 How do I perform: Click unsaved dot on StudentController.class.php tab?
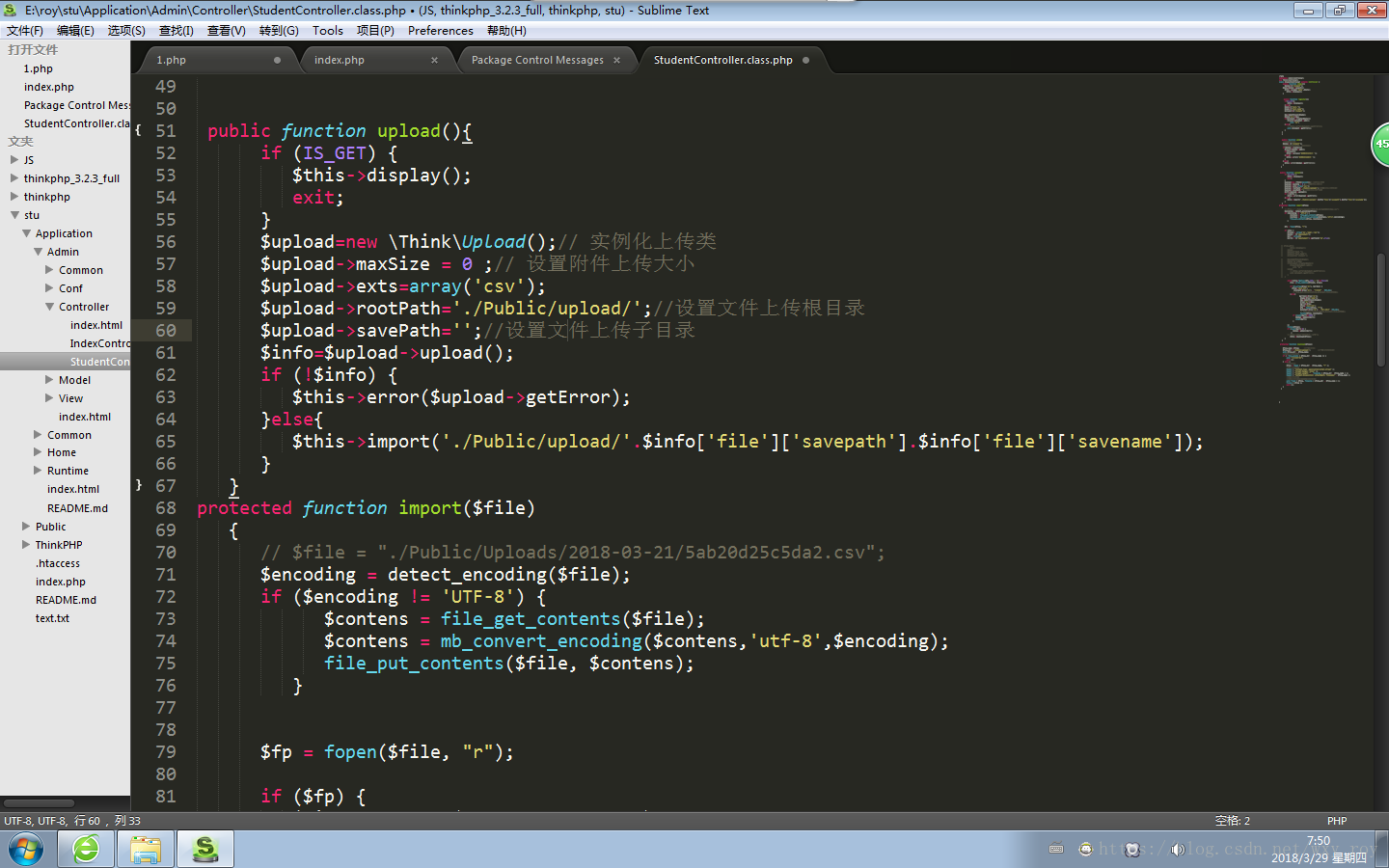tap(805, 60)
